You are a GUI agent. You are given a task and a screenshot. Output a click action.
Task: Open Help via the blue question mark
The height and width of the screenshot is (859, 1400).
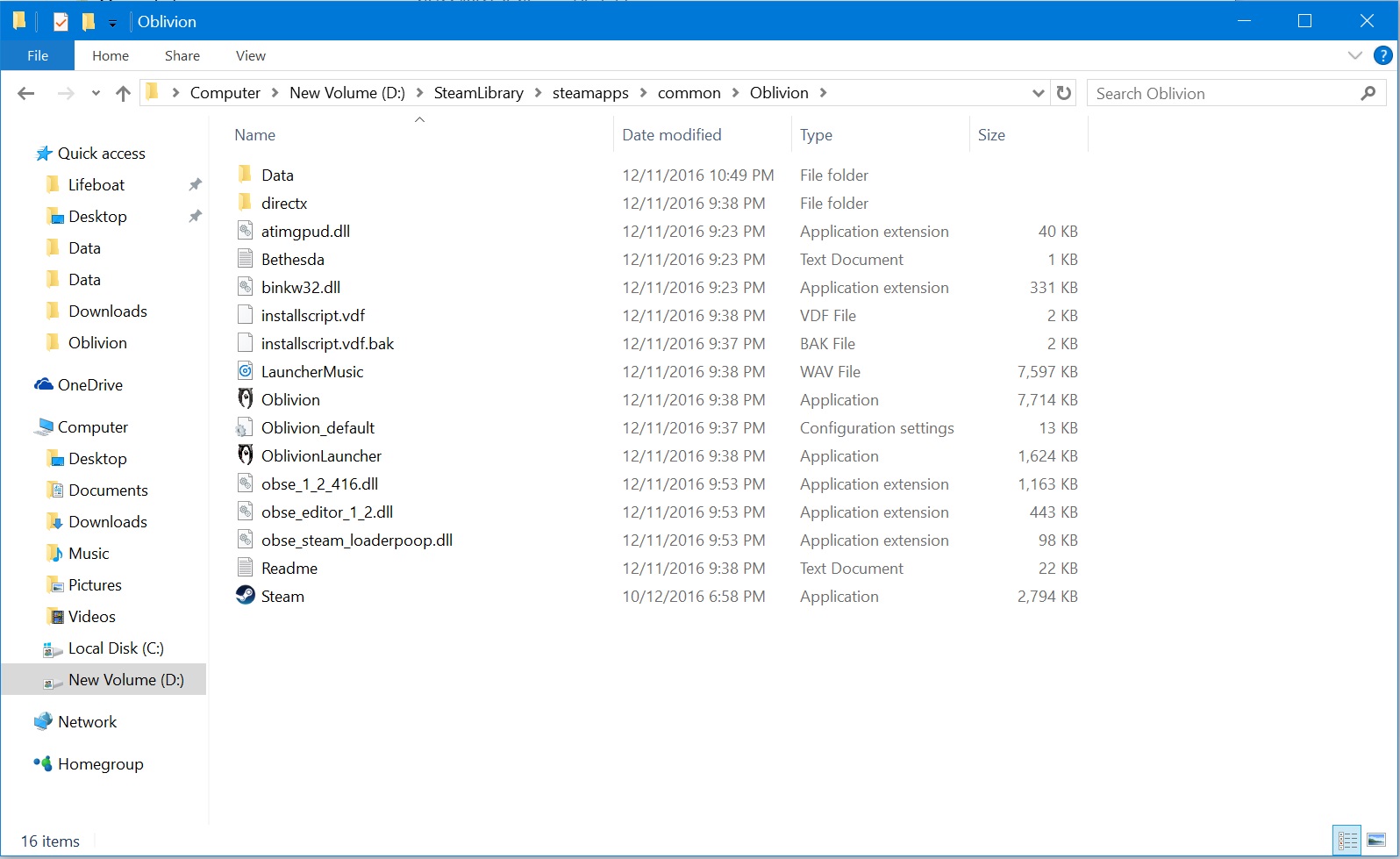tap(1383, 55)
